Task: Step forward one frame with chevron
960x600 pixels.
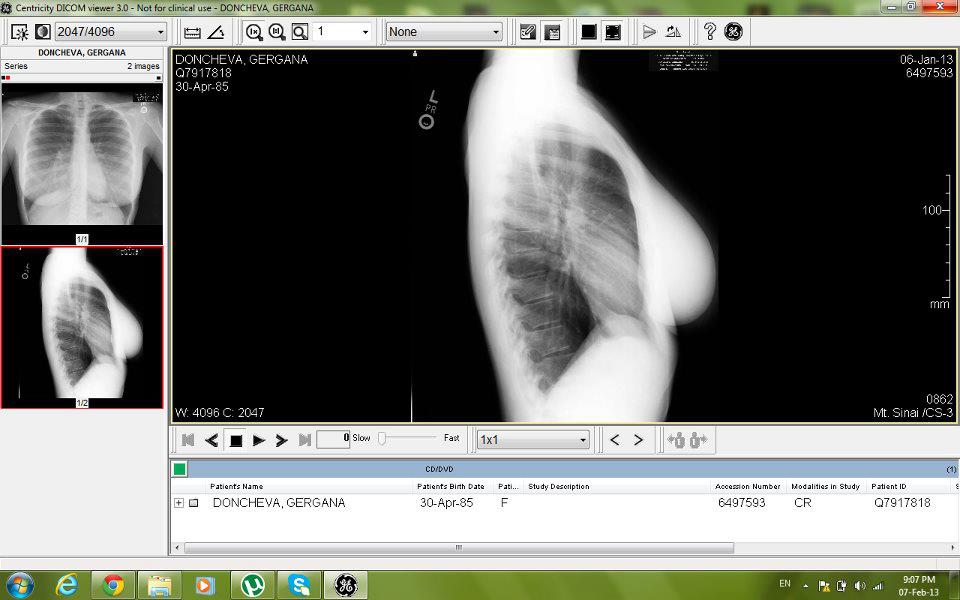Action: [x=282, y=440]
